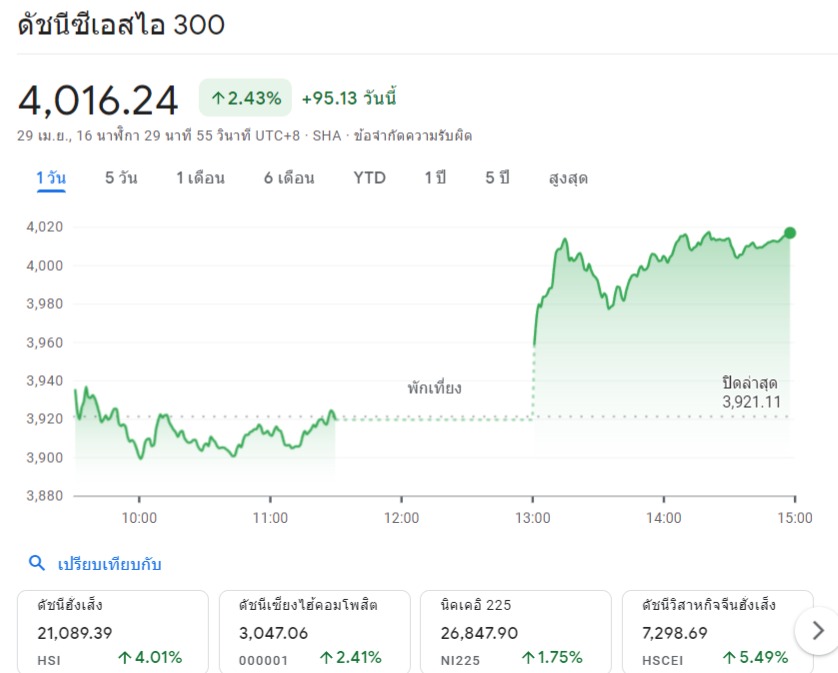Viewport: 838px width, 673px height.
Task: Select the 1 วัน time range tab
Action: coord(51,179)
